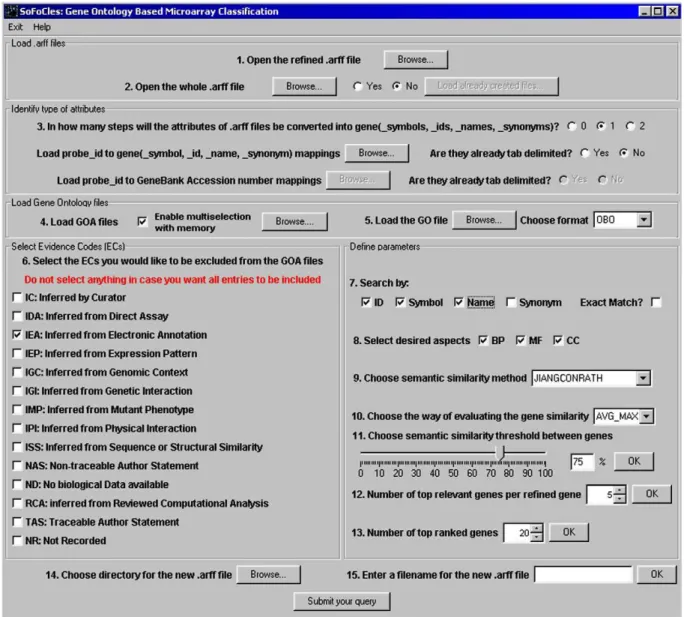The height and width of the screenshot is (617, 684).
Task: Toggle the BP aspect checkbox
Action: (483, 340)
